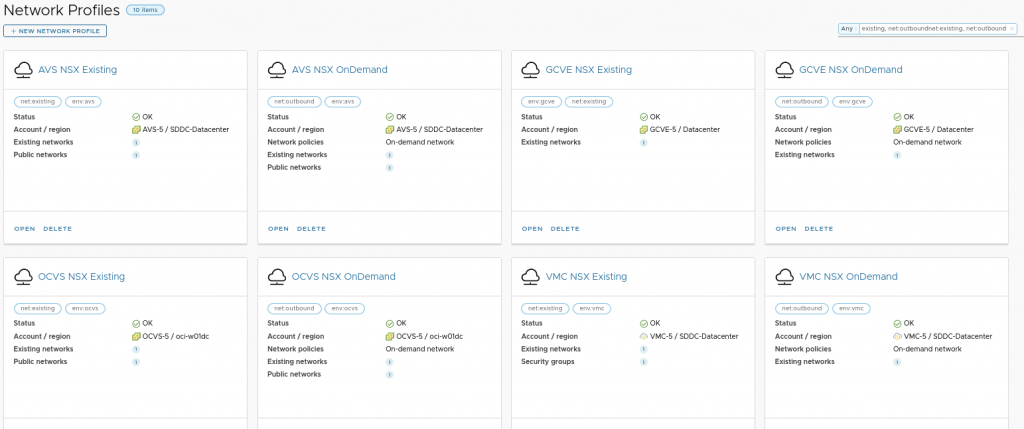
Task: Click the net:existing tag on AVS NSX Existing
Action: (x=37, y=101)
